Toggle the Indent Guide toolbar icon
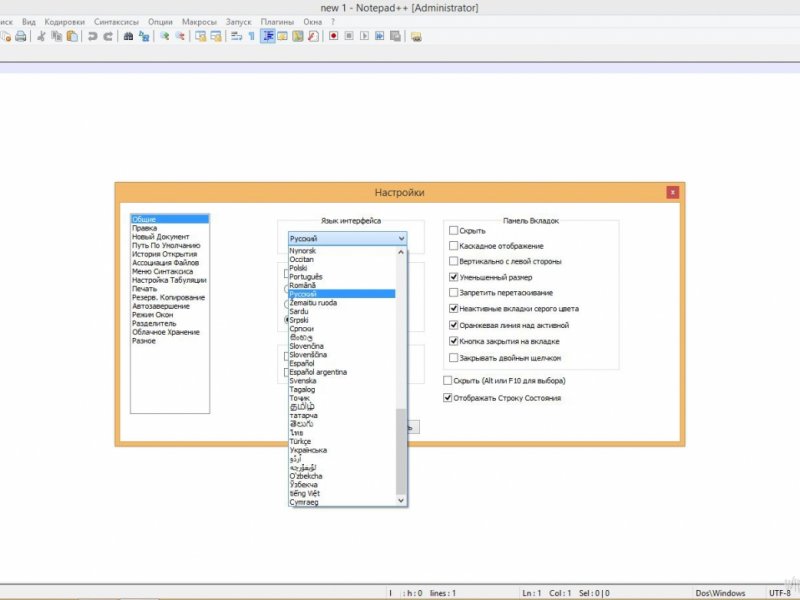The width and height of the screenshot is (800, 600). pos(268,36)
